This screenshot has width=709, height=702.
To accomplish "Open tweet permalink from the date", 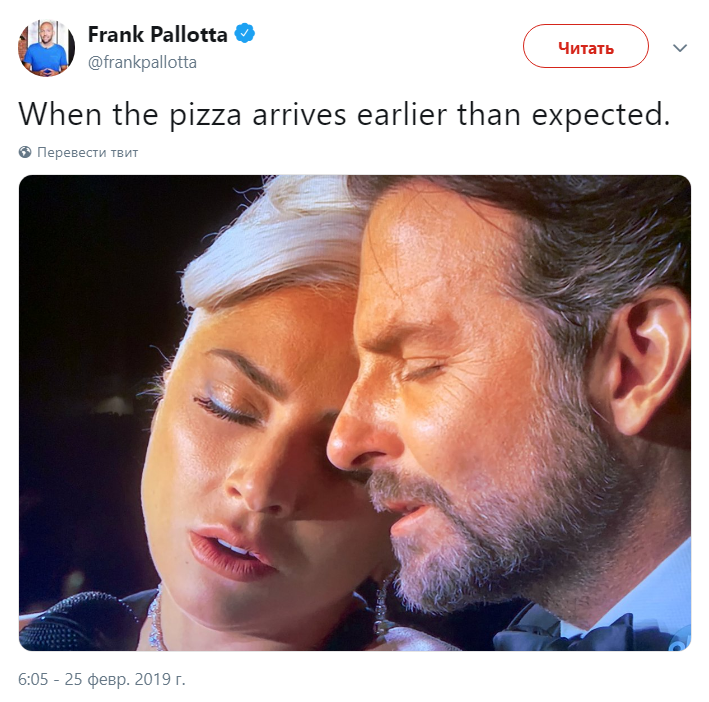I will pyautogui.click(x=102, y=679).
